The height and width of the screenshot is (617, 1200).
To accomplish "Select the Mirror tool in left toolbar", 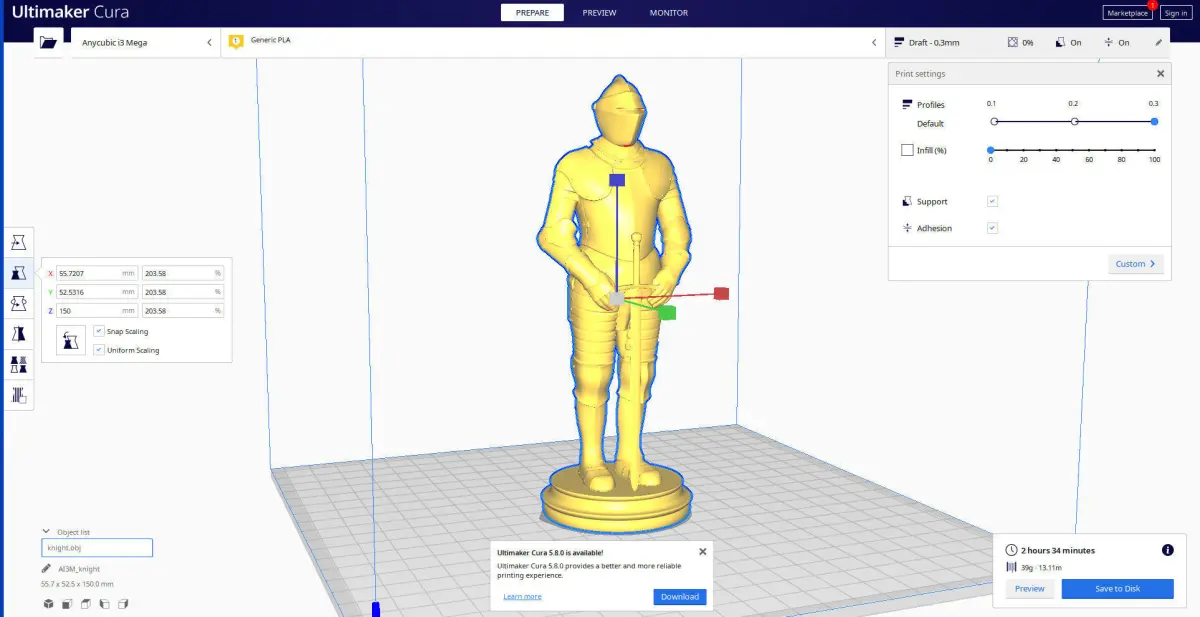I will point(18,334).
